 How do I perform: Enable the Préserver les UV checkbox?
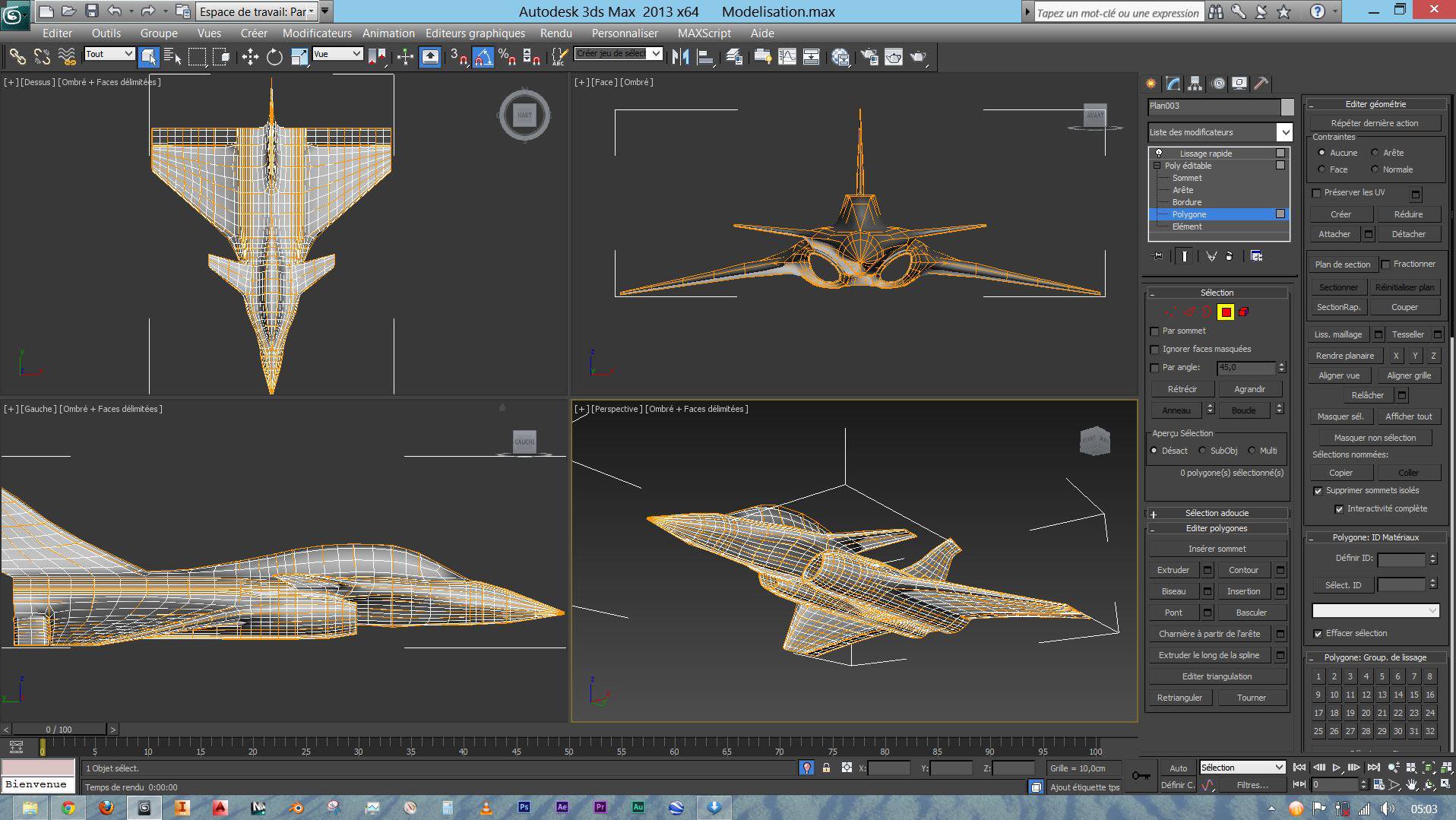tap(1317, 193)
